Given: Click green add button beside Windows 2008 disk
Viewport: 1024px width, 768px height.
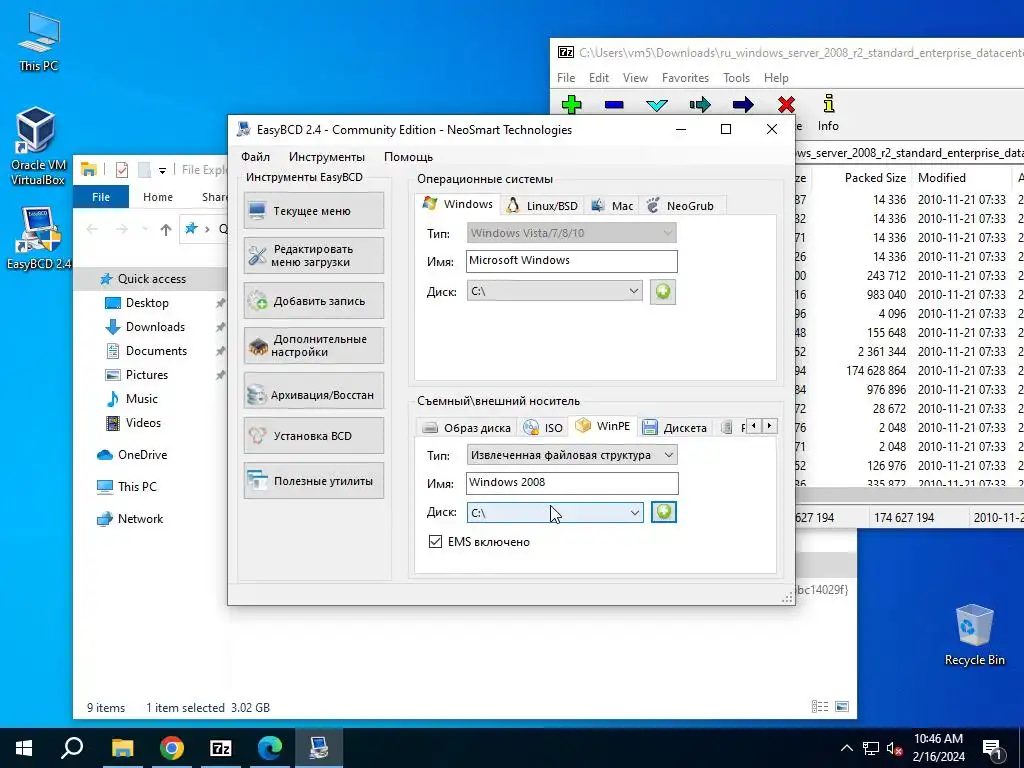Looking at the screenshot, I should 664,512.
